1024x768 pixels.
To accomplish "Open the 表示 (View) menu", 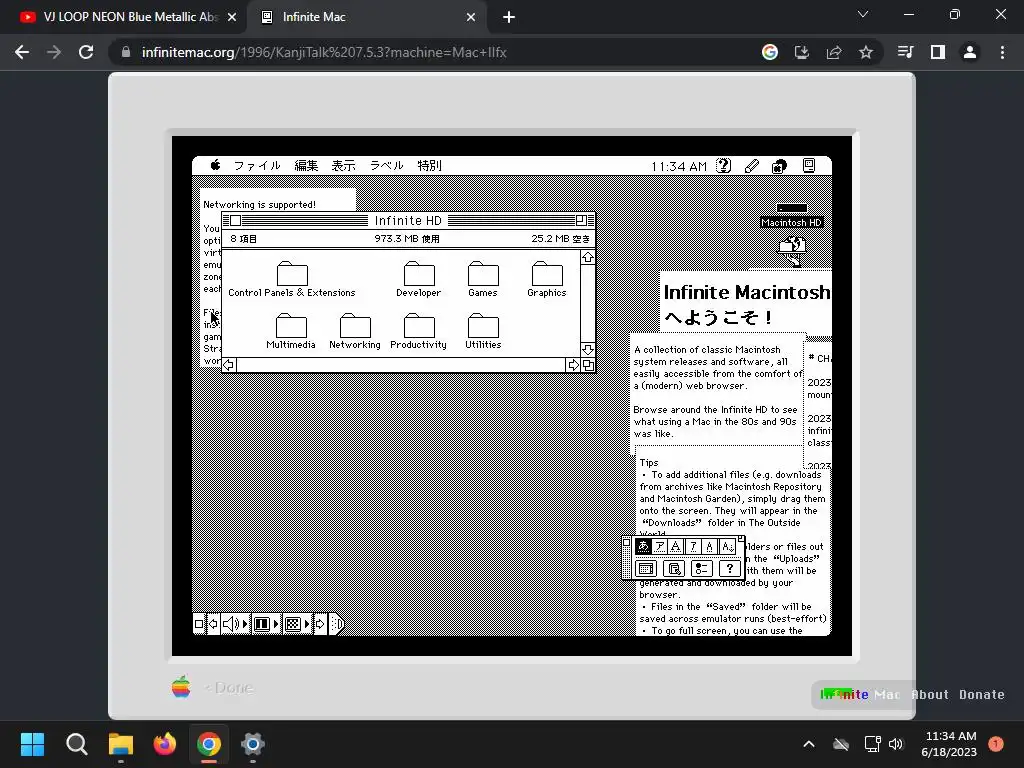I will (x=344, y=165).
